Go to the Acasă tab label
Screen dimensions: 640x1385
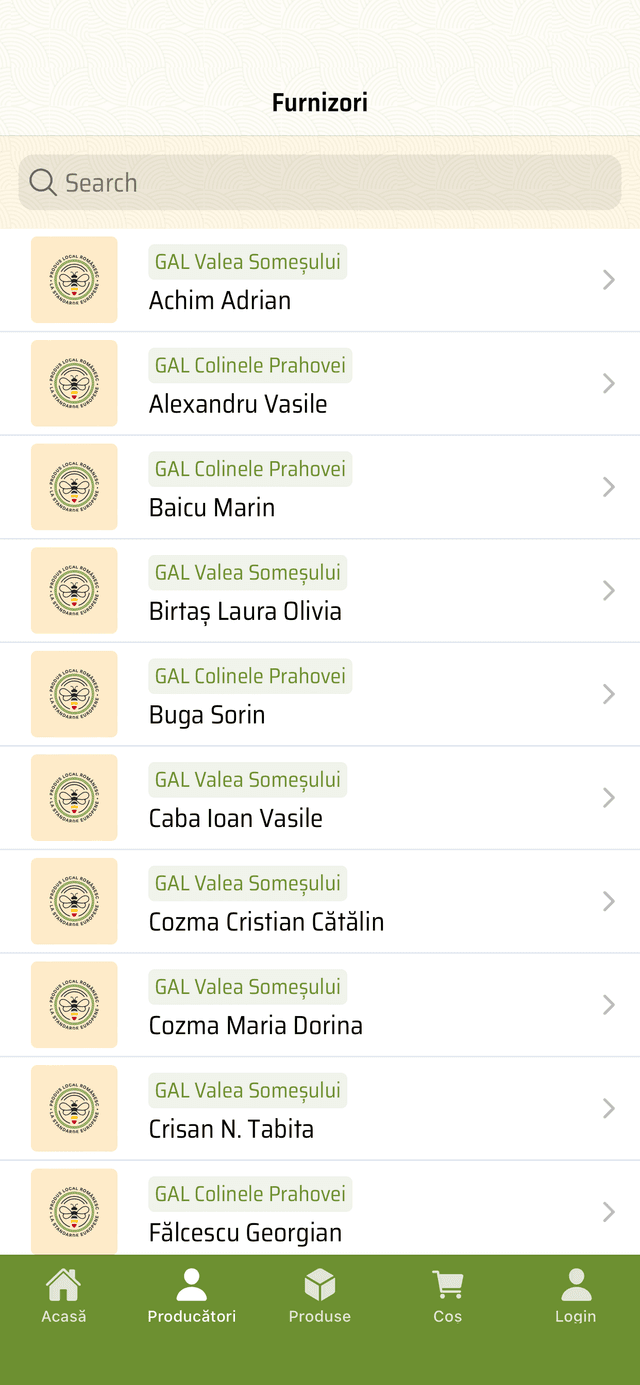click(63, 1316)
